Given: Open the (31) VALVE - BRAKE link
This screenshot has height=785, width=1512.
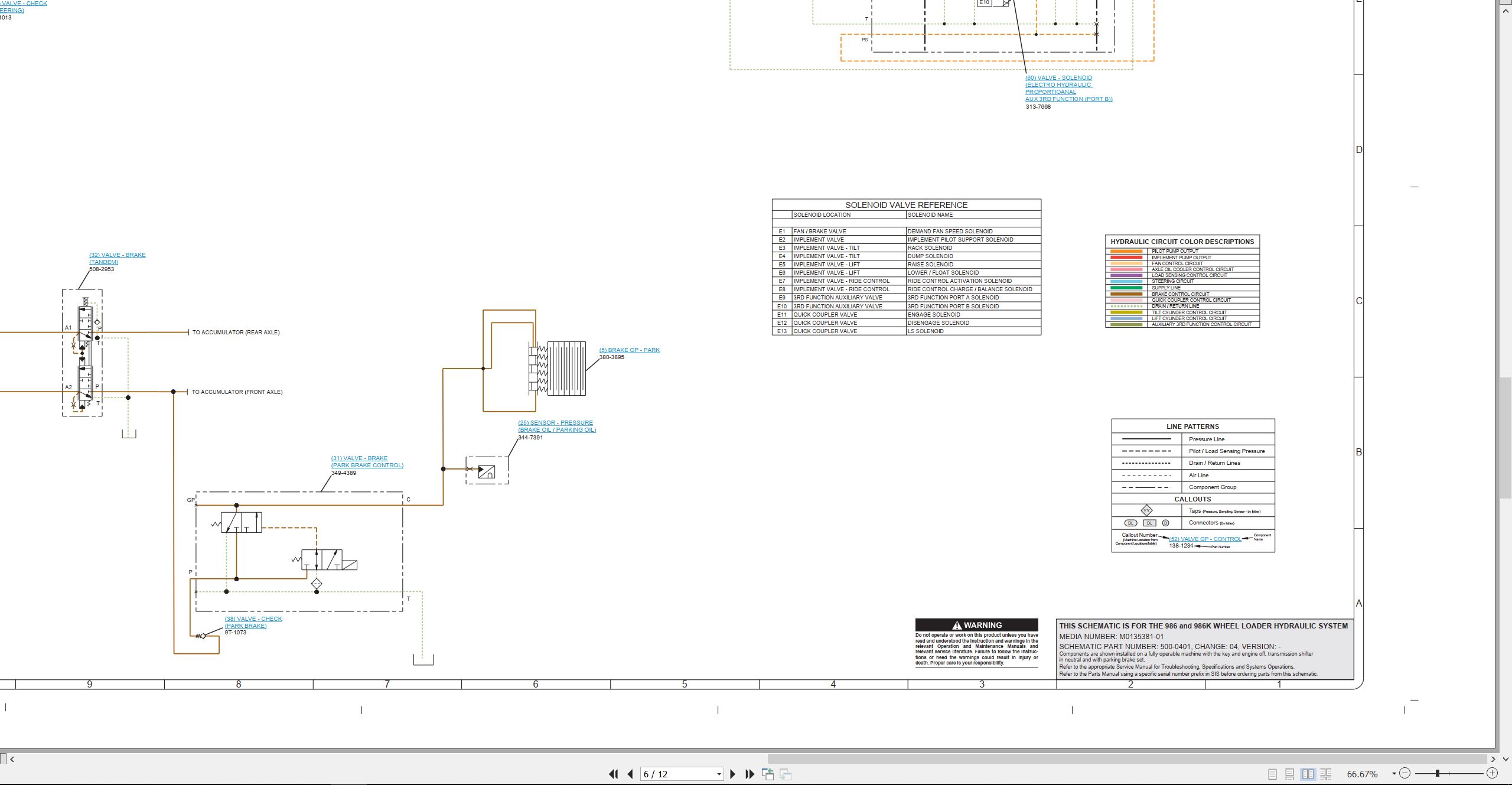Looking at the screenshot, I should pos(367,461).
